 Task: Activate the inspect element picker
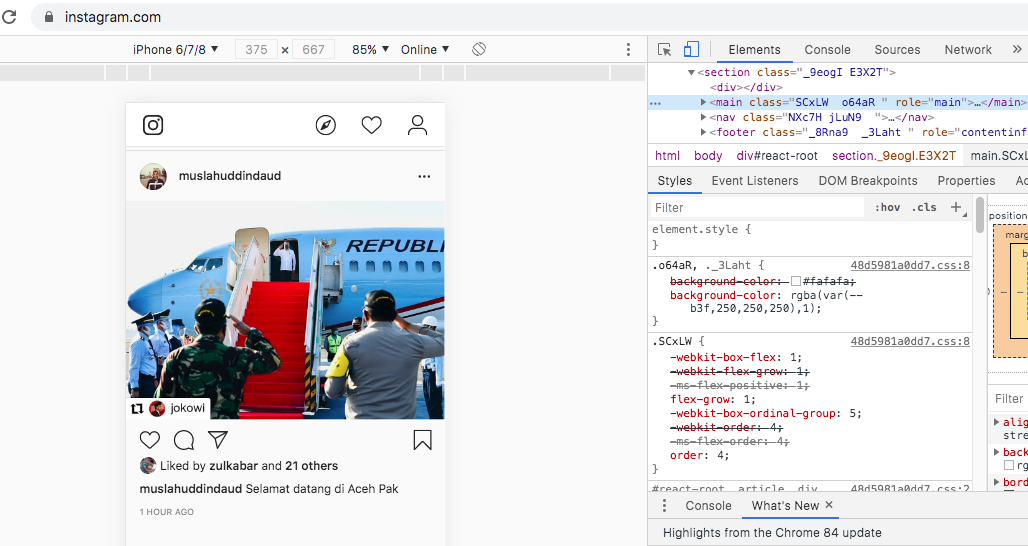click(665, 49)
